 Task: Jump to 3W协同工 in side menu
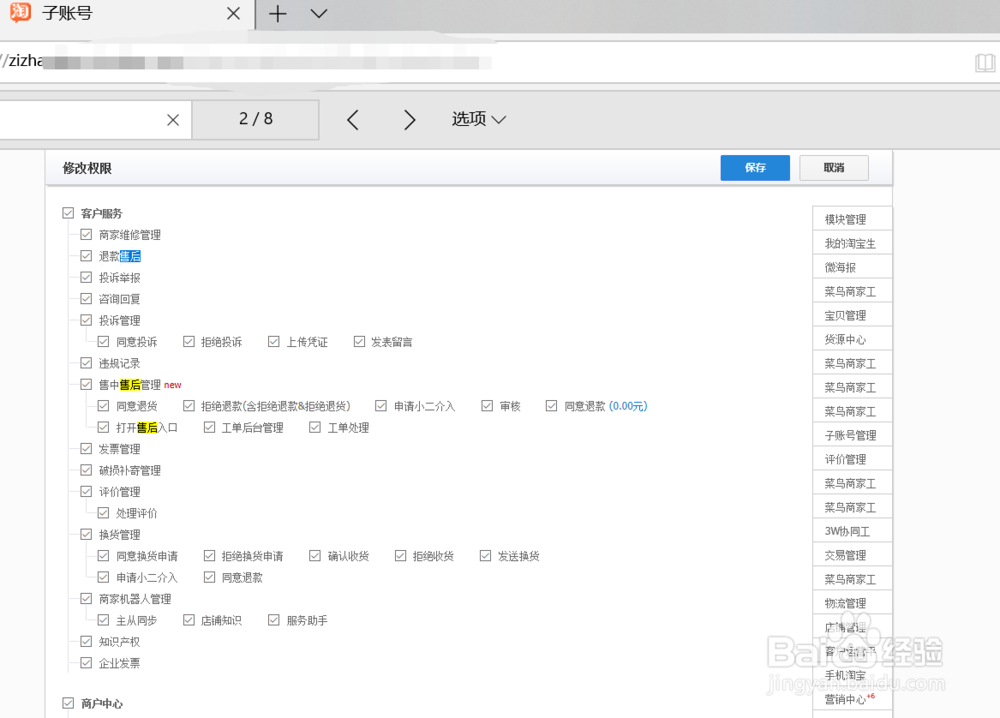[x=852, y=531]
